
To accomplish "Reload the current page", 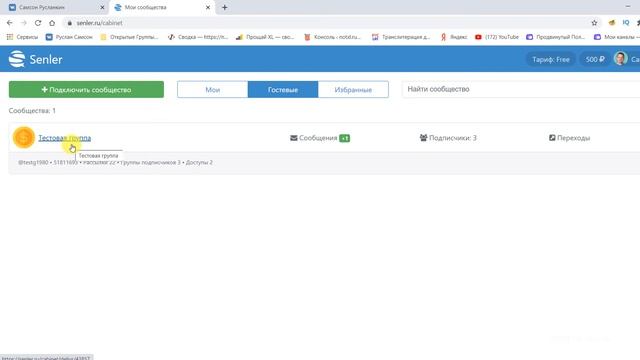I will tap(38, 23).
